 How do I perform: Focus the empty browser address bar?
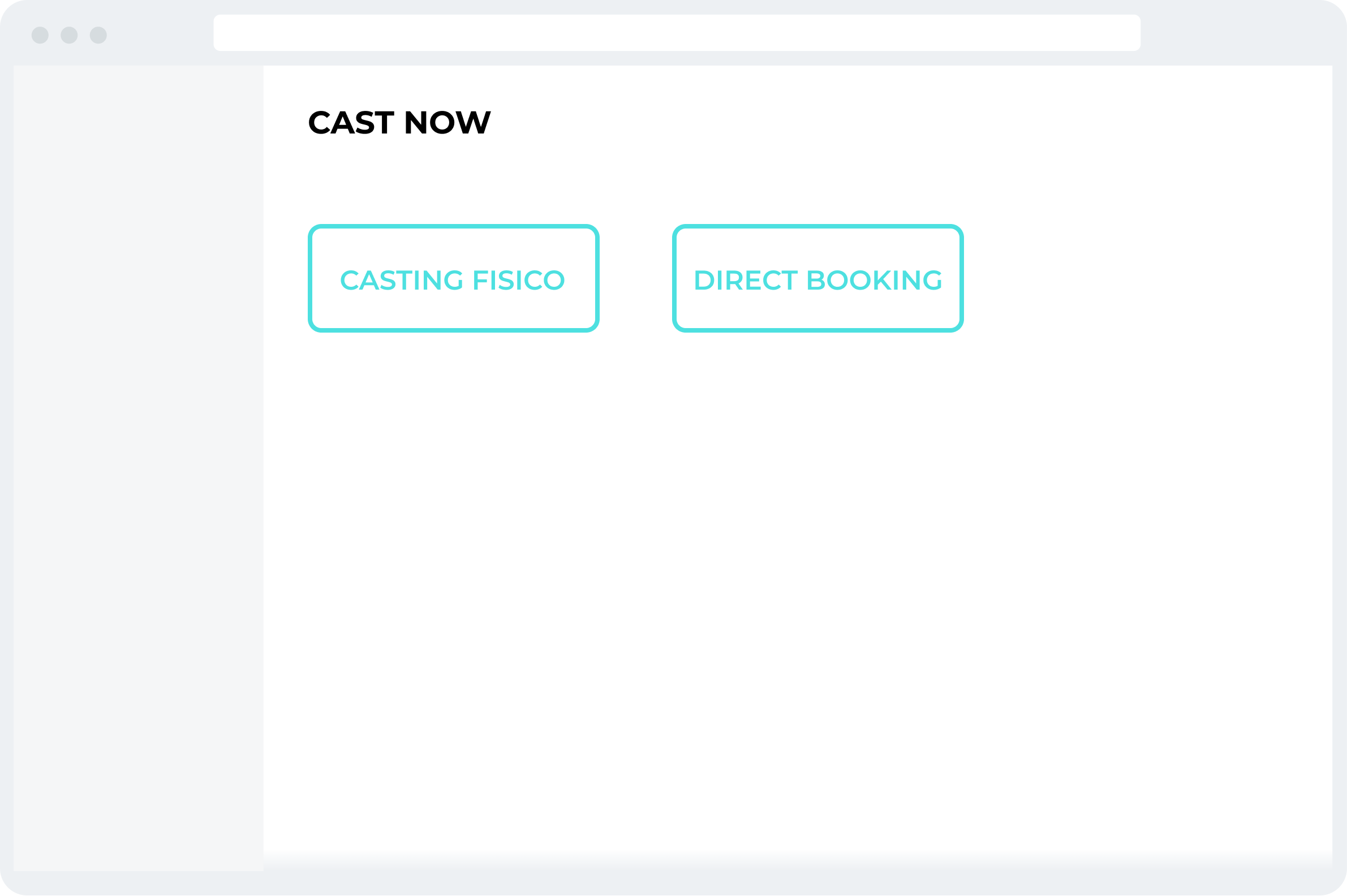tap(677, 33)
